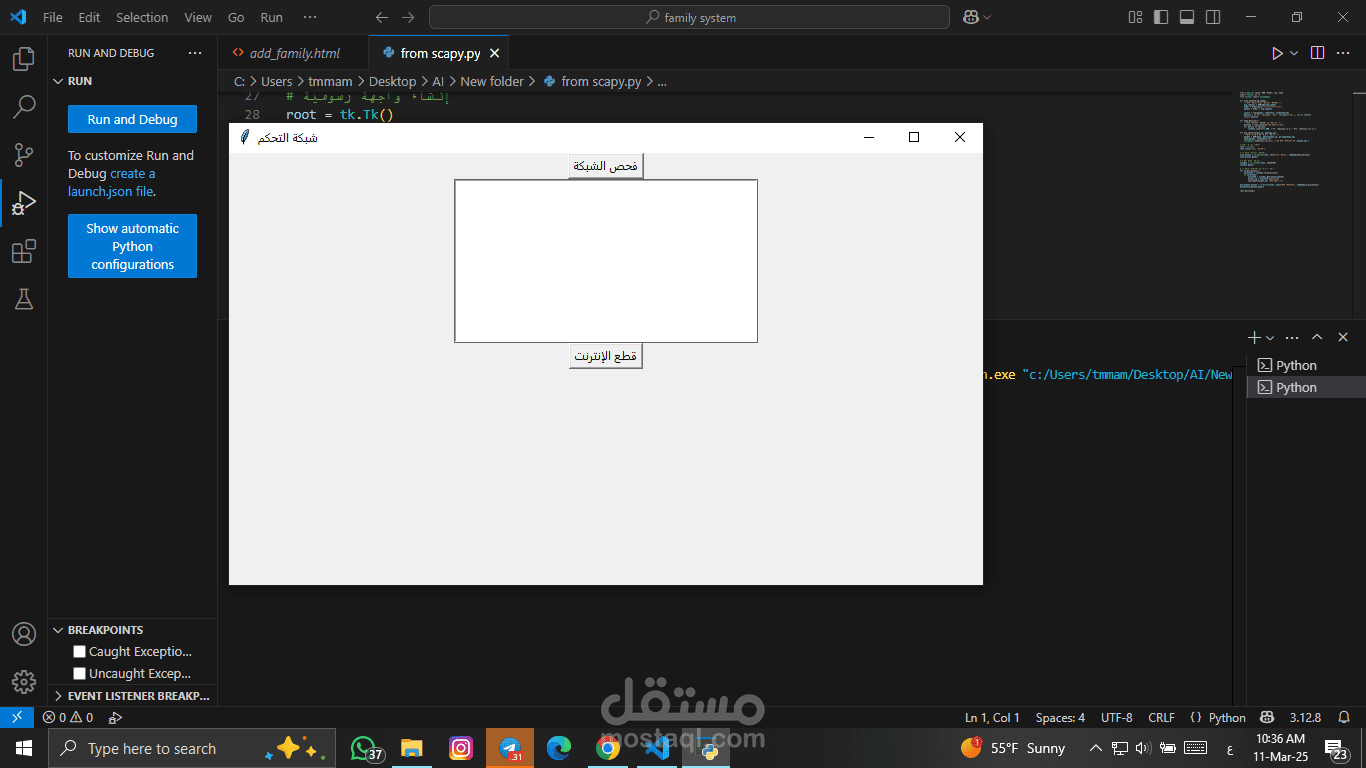Open the Copilot icon near search bar
This screenshot has width=1366, height=768.
tap(970, 17)
